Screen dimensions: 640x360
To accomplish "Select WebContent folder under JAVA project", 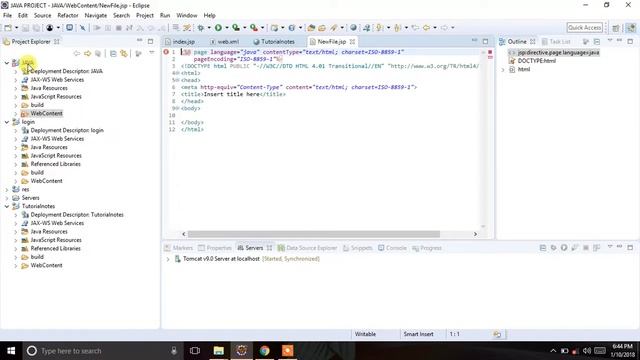I will pyautogui.click(x=46, y=113).
